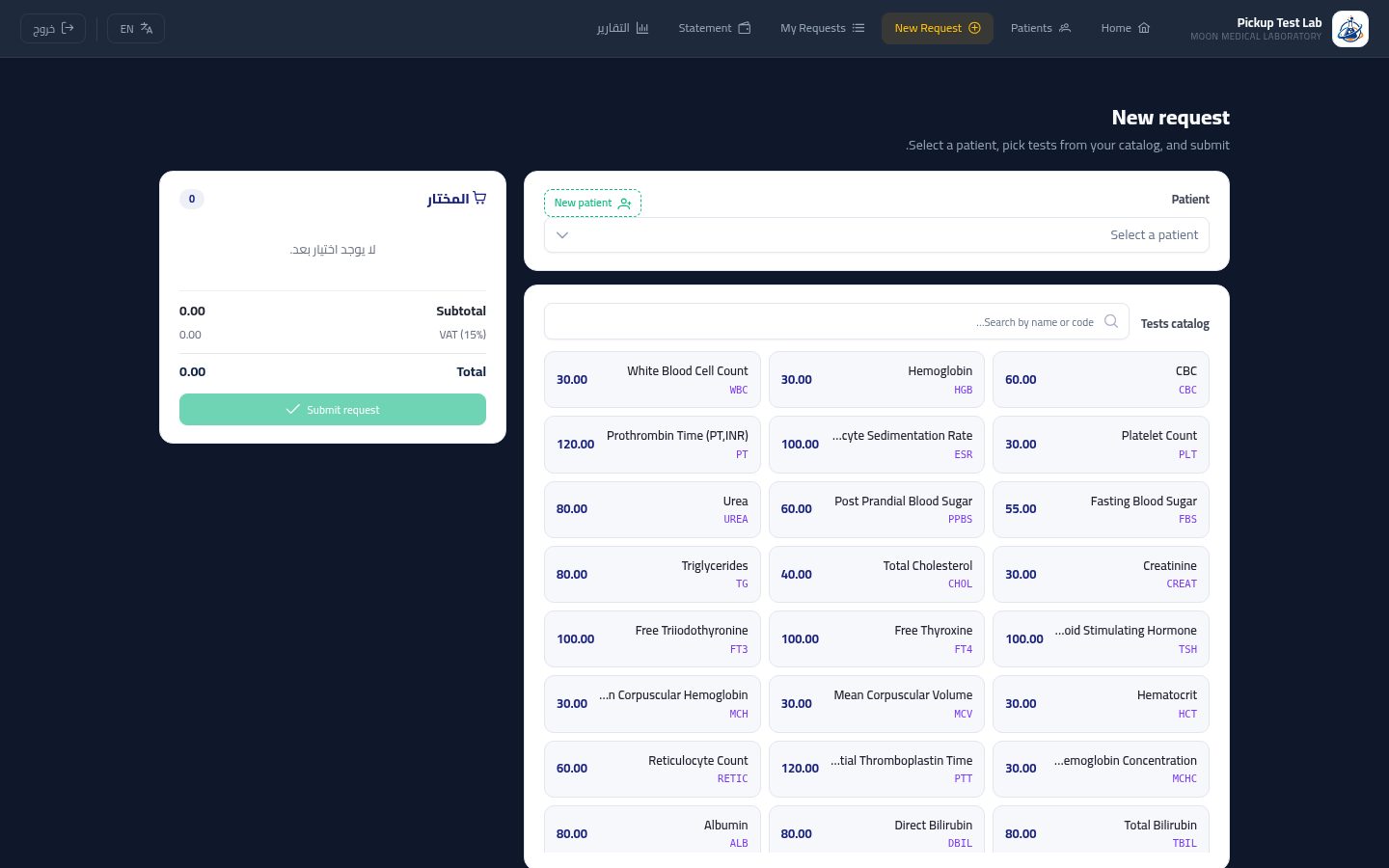
Task: Click the shopping cart icon
Action: point(479,198)
